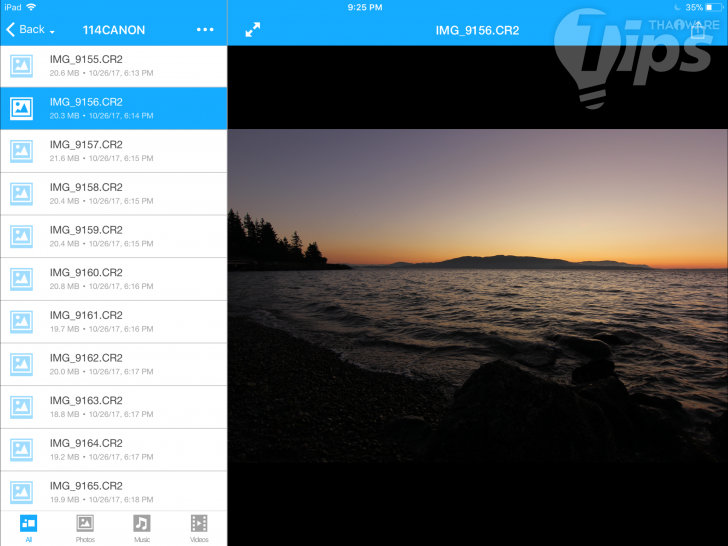Click the 114CANON folder title
The width and height of the screenshot is (728, 546).
click(114, 30)
